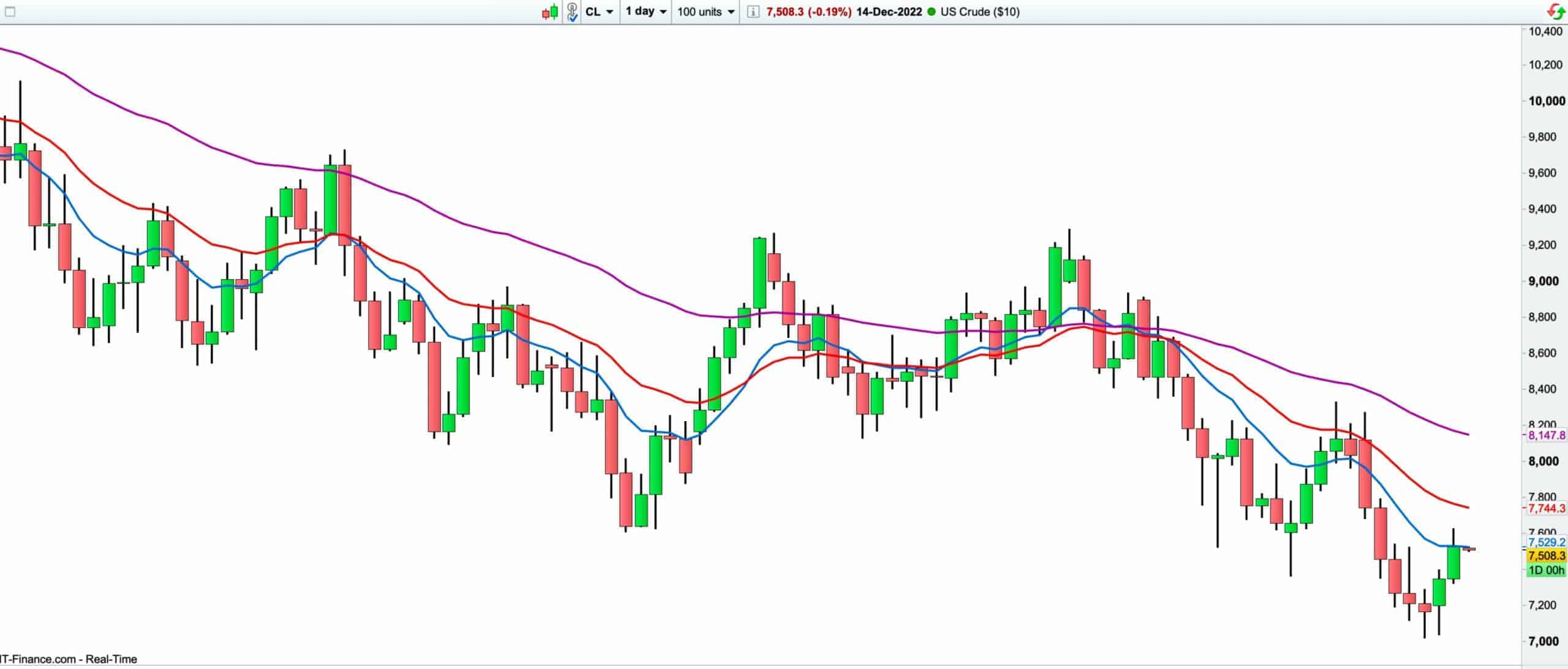Open the instrument info 'i' icon
Image resolution: width=1568 pixels, height=669 pixels.
[753, 12]
